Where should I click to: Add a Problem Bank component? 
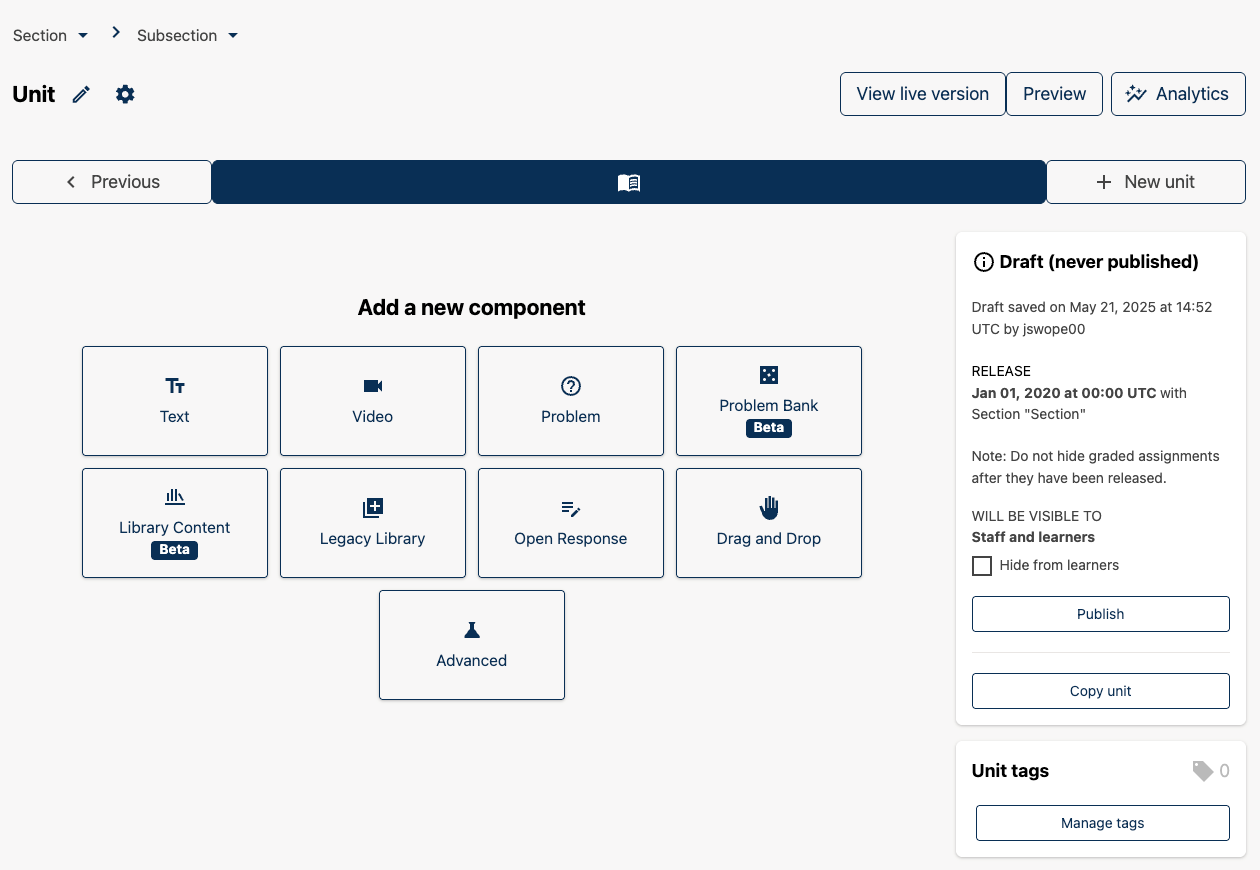pos(769,401)
